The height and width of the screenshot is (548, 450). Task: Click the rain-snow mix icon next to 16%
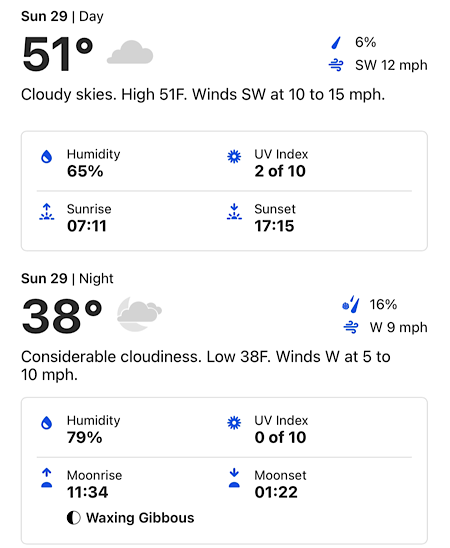351,305
